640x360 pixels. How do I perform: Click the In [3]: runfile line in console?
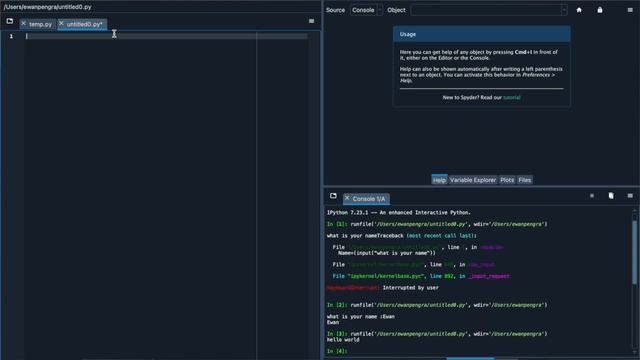437,334
